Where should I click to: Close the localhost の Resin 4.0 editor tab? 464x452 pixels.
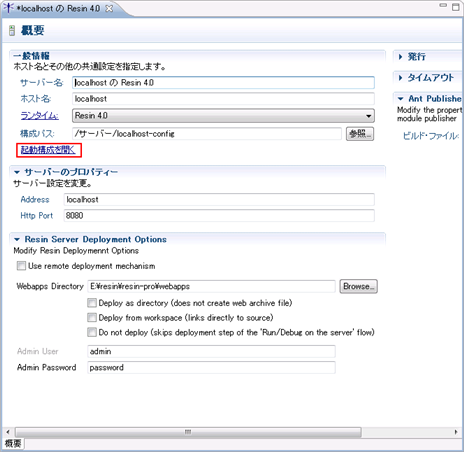[109, 8]
